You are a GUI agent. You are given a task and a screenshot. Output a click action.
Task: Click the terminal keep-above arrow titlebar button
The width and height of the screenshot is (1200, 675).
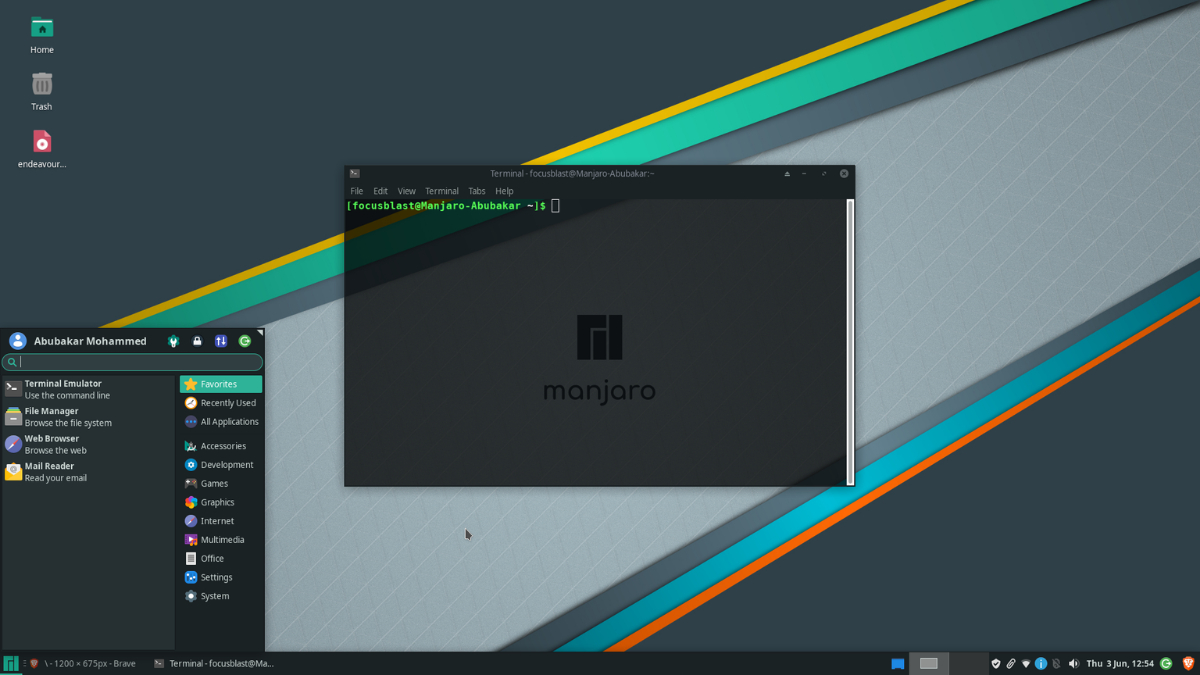pos(787,173)
